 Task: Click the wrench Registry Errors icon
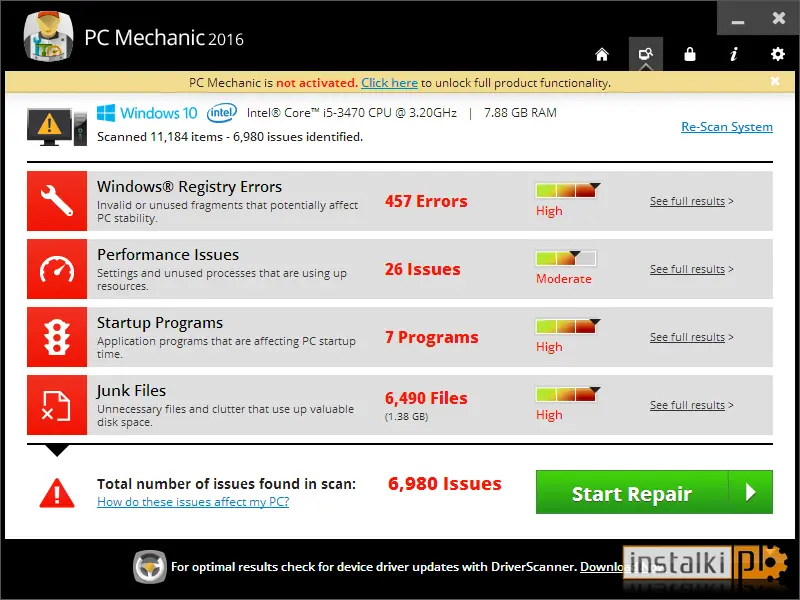[57, 201]
